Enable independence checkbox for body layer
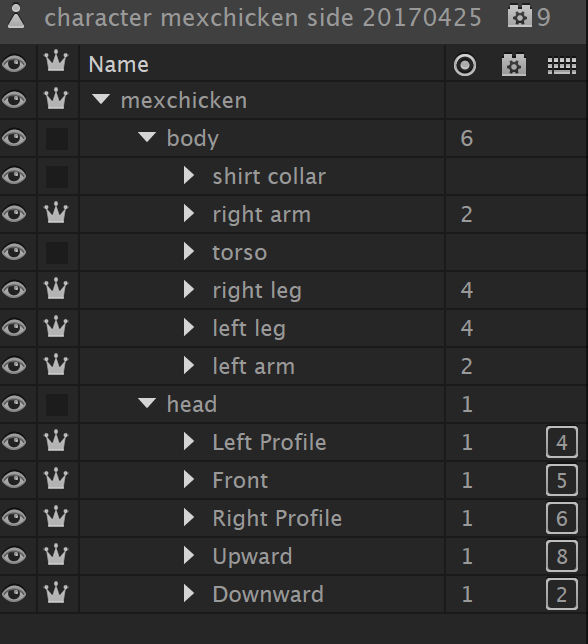 57,138
